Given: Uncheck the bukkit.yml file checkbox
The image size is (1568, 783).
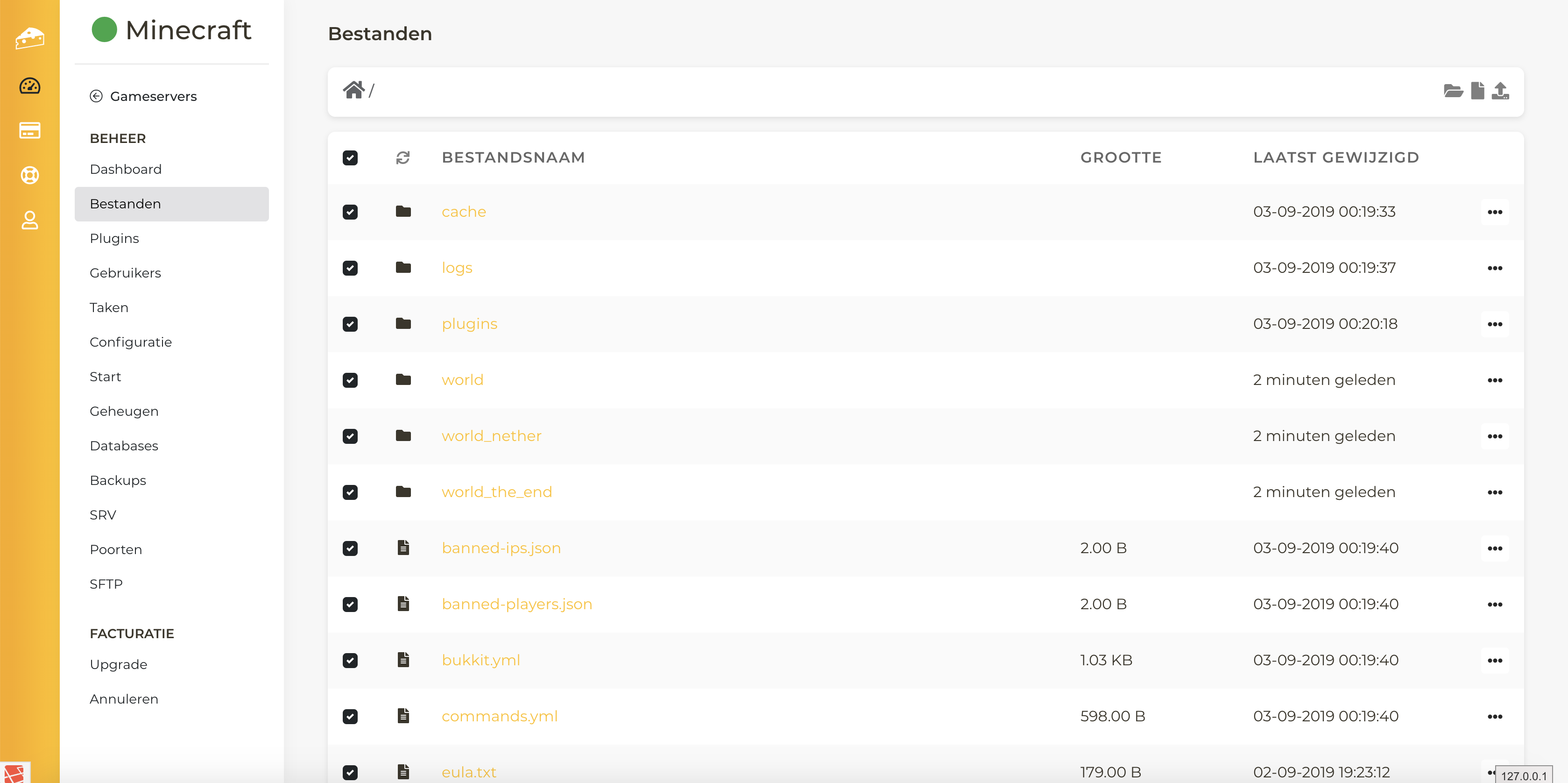Looking at the screenshot, I should [350, 661].
